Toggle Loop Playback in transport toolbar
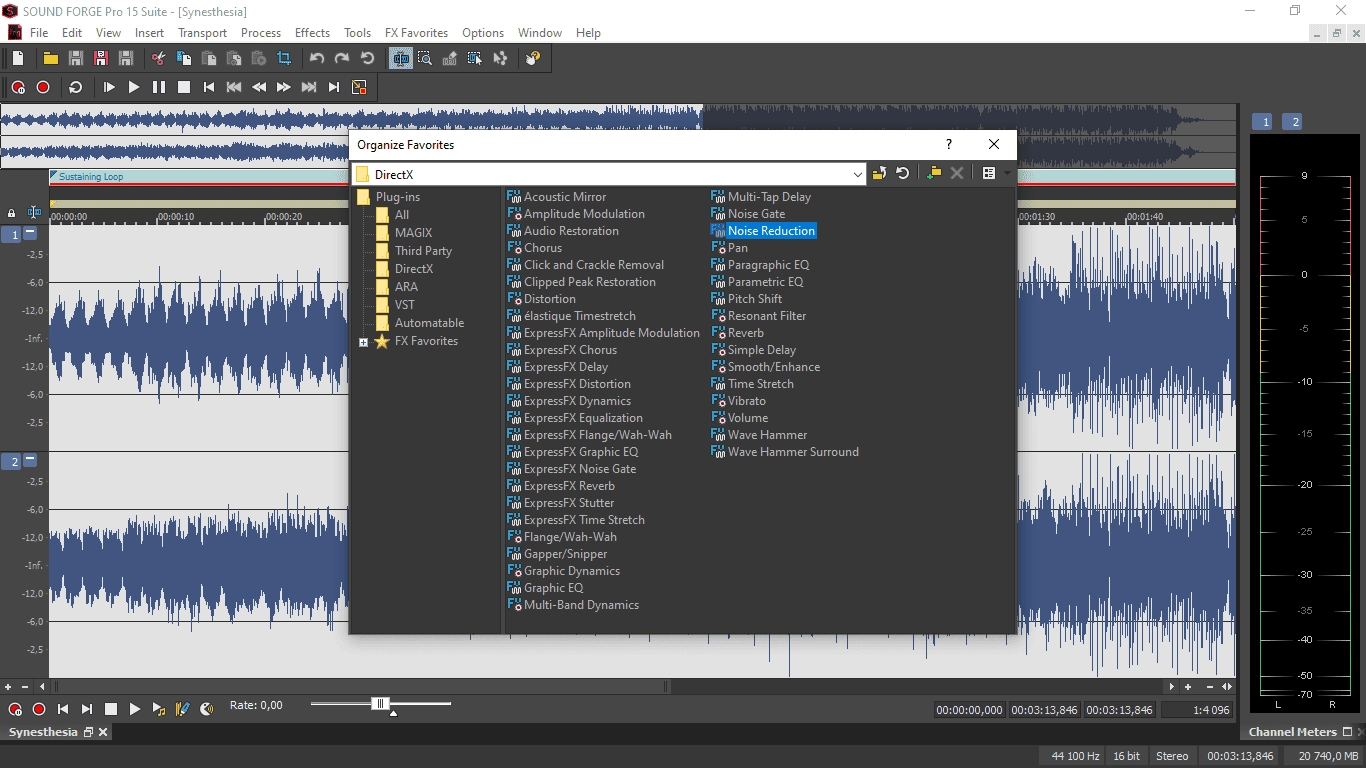1366x768 pixels. (x=76, y=88)
